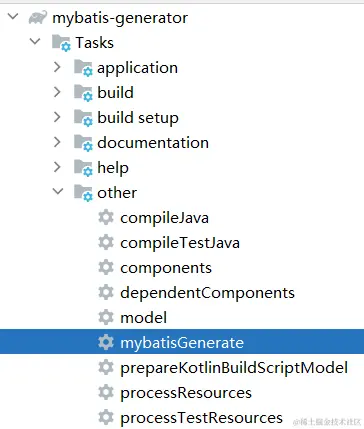
Task: Select the processResources task
Action: click(x=186, y=393)
